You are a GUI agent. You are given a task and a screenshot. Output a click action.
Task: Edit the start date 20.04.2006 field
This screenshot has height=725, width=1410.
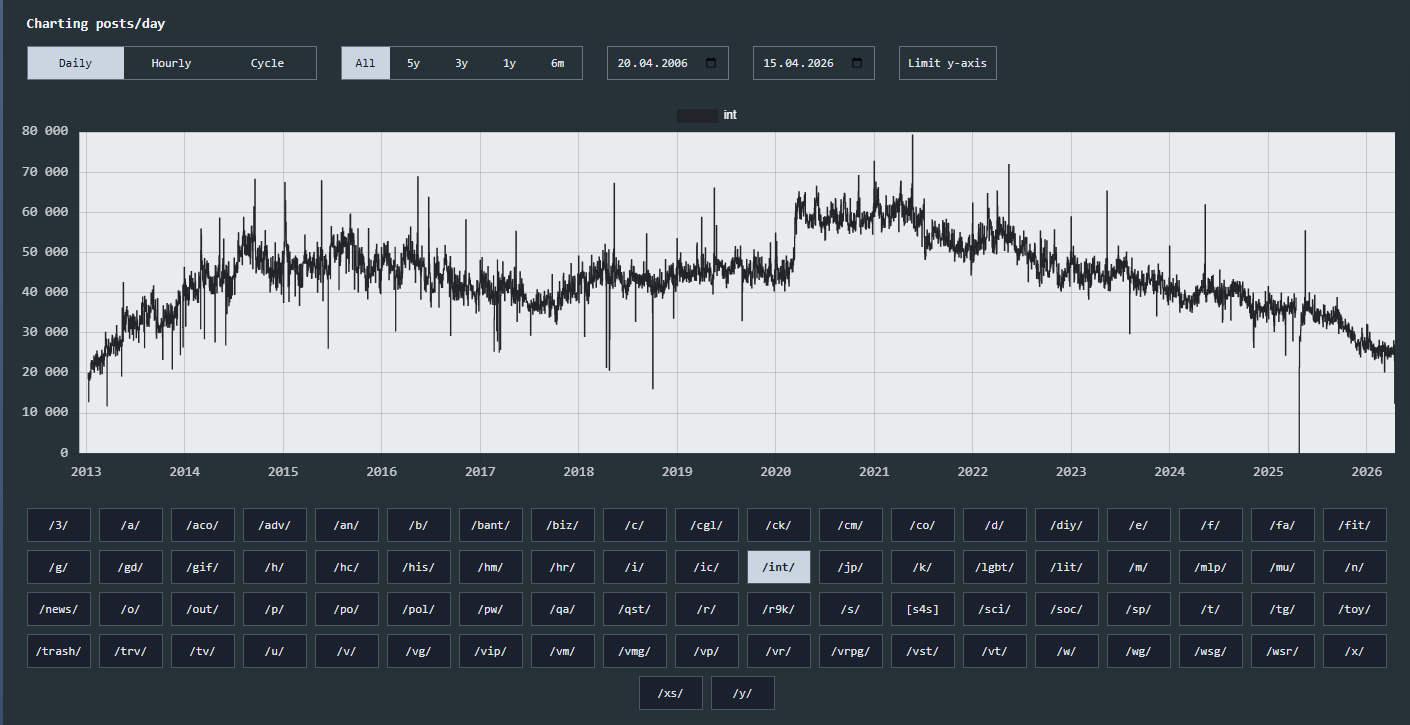point(668,63)
